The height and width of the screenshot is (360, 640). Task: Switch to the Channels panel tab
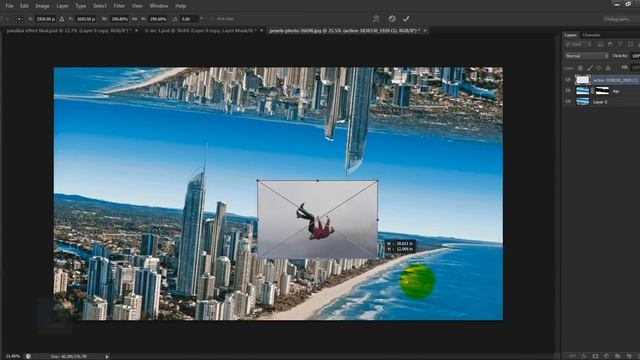click(591, 35)
